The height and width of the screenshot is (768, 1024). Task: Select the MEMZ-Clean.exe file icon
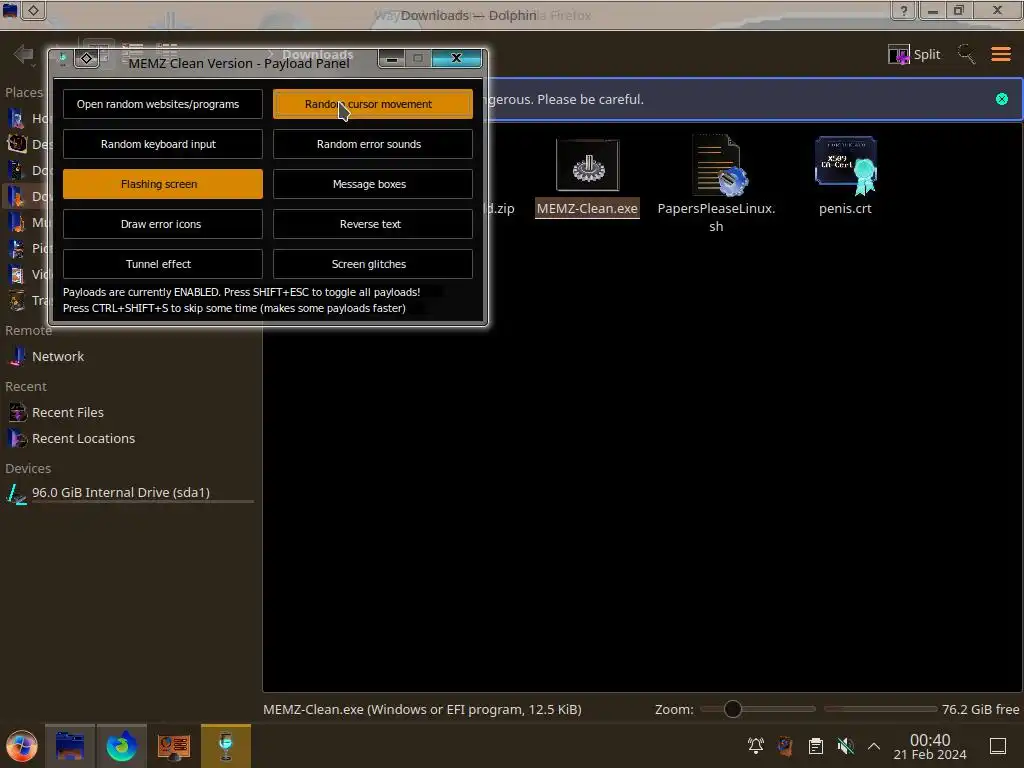[x=587, y=165]
